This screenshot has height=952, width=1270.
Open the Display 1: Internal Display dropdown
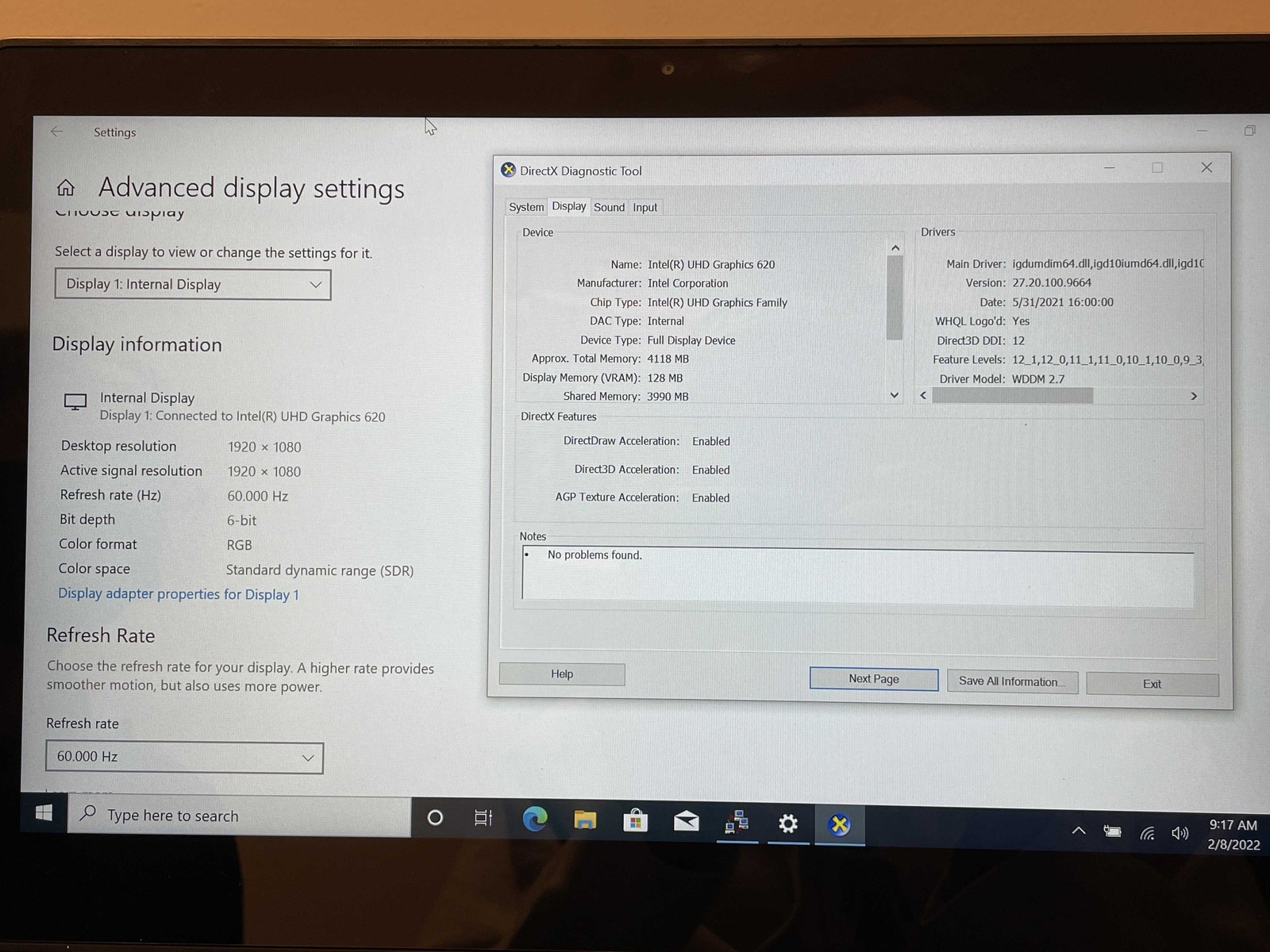(x=193, y=284)
